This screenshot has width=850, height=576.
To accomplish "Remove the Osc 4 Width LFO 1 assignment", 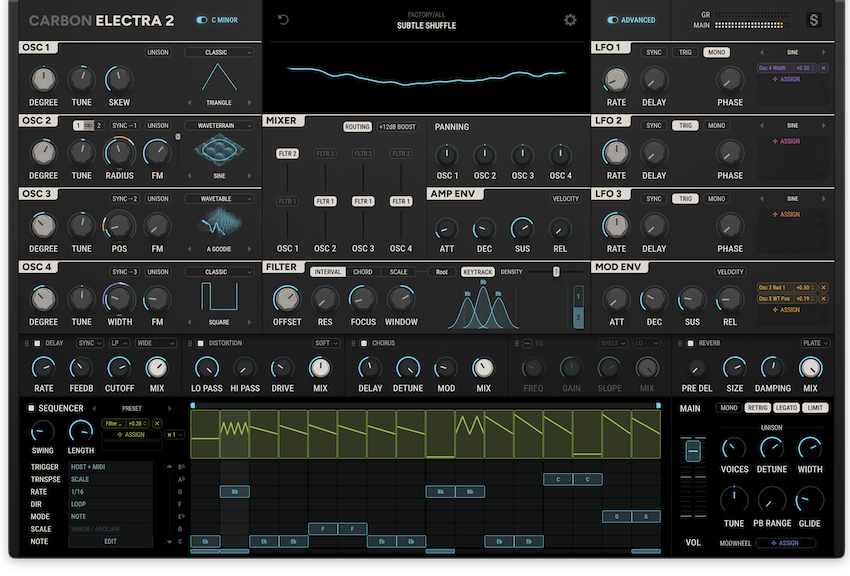I will coord(823,68).
